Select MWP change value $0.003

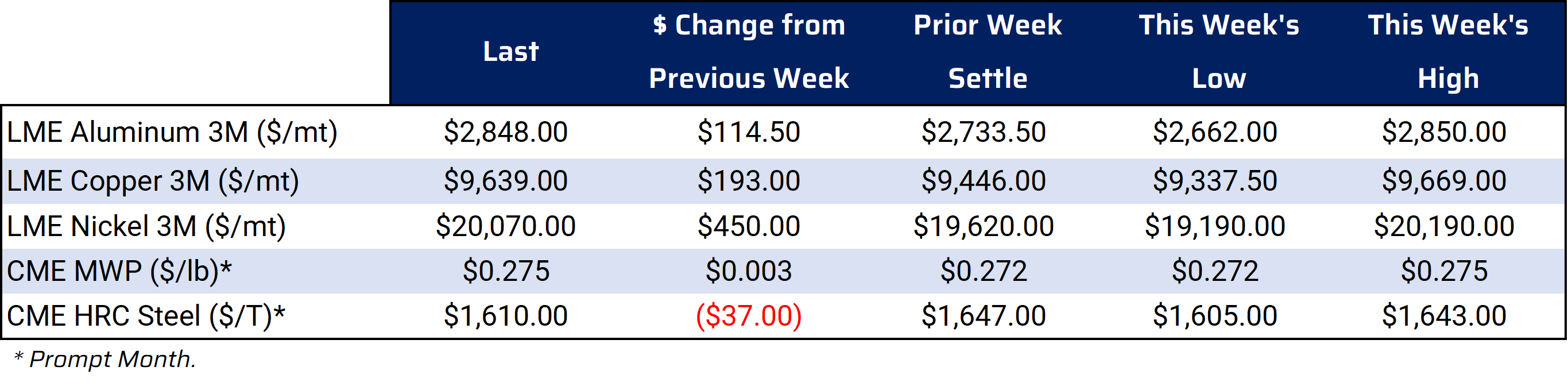[x=749, y=271]
